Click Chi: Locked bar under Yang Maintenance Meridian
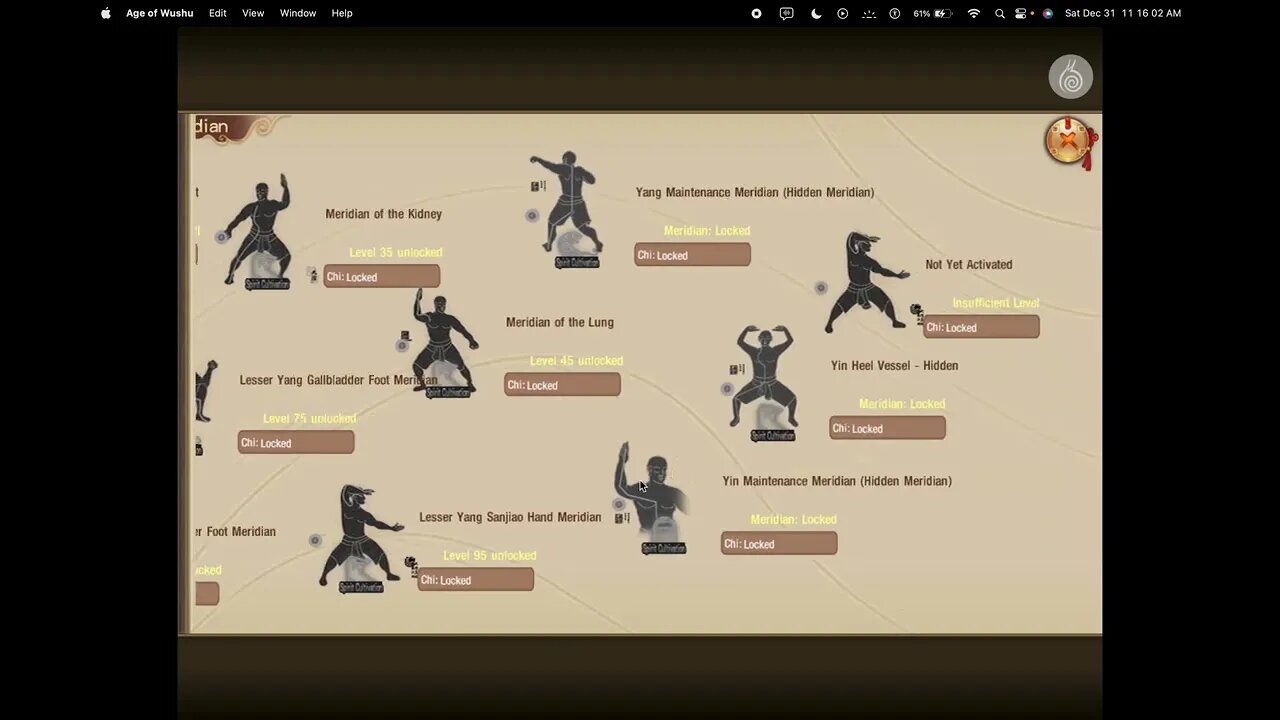The width and height of the screenshot is (1280, 720). [692, 255]
